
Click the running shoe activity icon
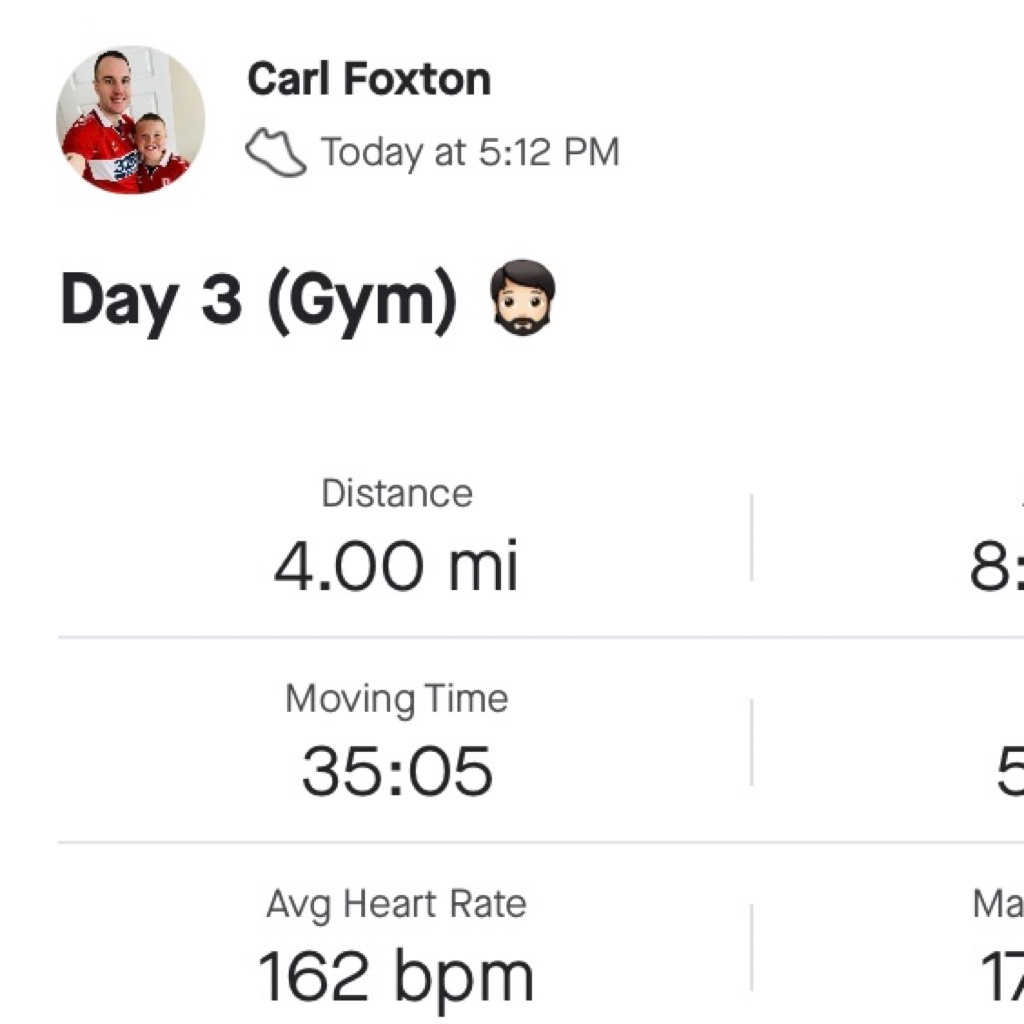(276, 153)
